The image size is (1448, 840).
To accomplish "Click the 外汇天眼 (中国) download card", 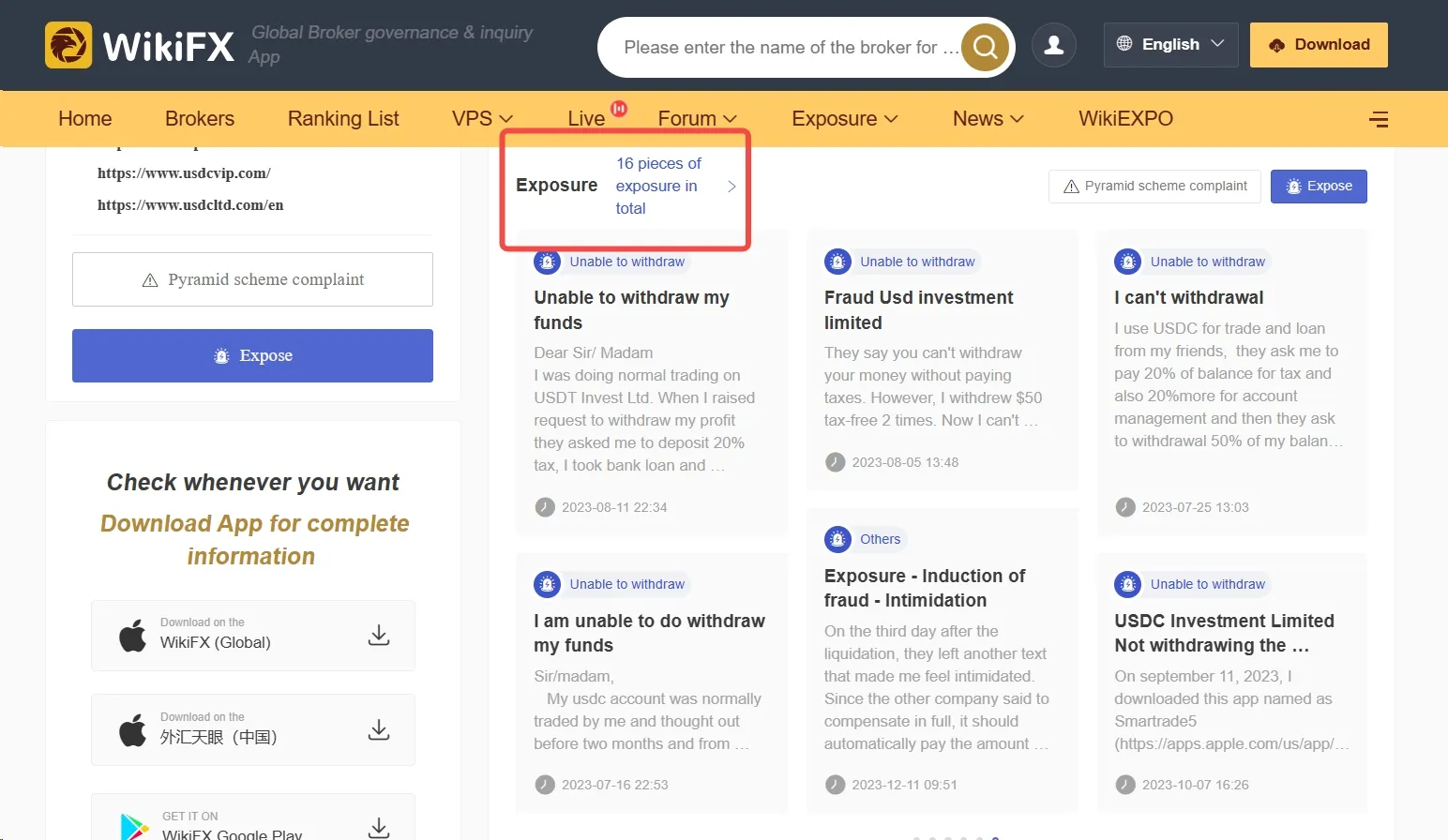I will [253, 729].
